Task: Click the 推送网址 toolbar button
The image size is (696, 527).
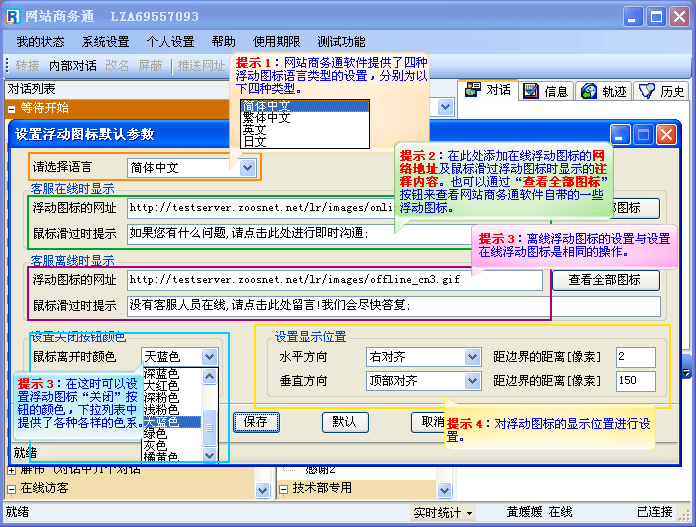Action: click(202, 66)
